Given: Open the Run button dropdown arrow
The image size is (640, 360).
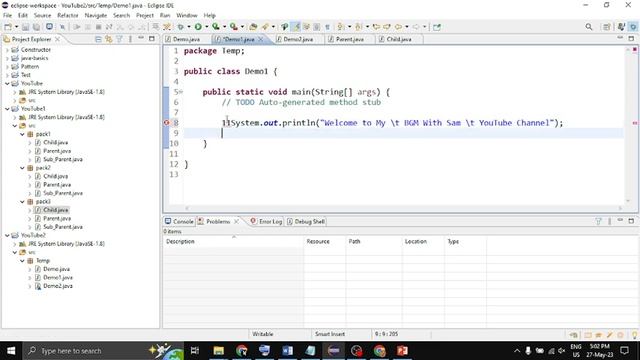Looking at the screenshot, I should [207, 27].
